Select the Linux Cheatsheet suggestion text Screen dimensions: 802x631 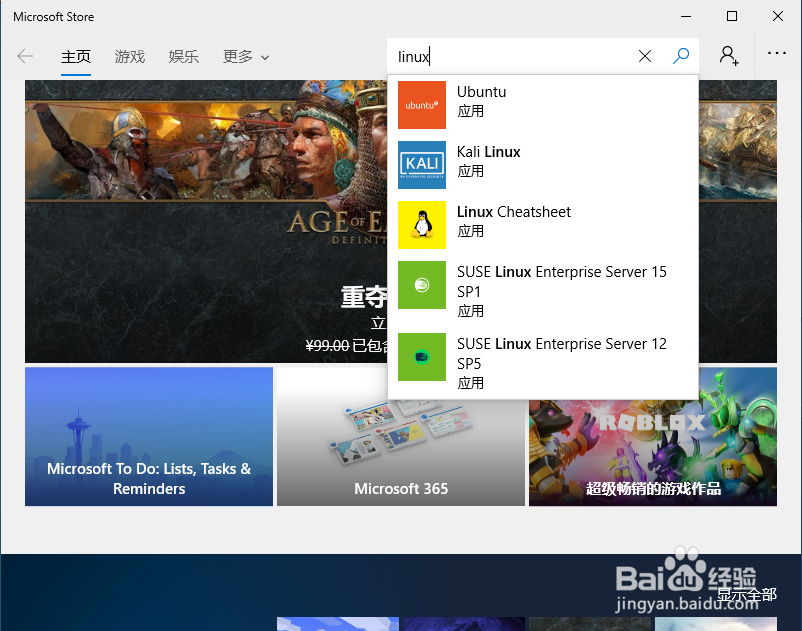tap(514, 212)
